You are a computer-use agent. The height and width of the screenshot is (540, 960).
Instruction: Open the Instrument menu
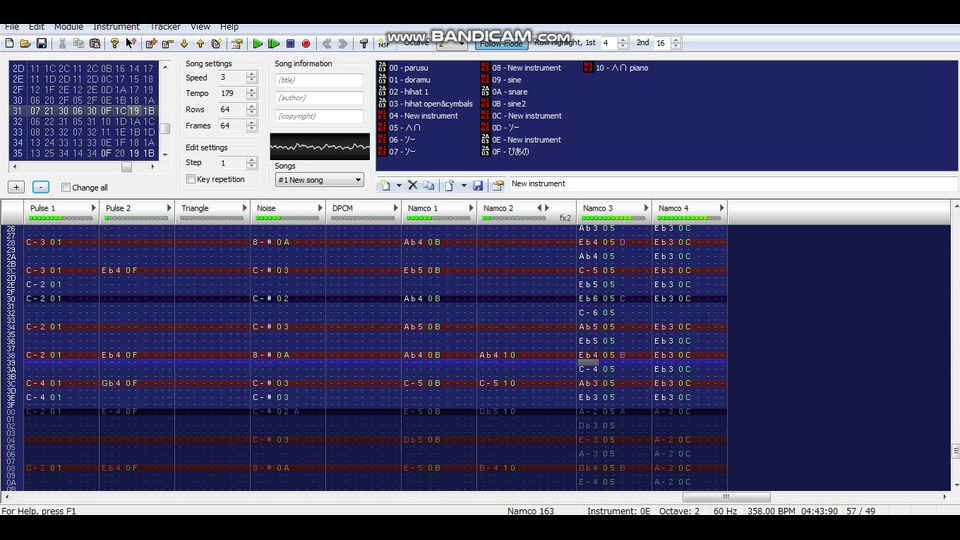[116, 27]
